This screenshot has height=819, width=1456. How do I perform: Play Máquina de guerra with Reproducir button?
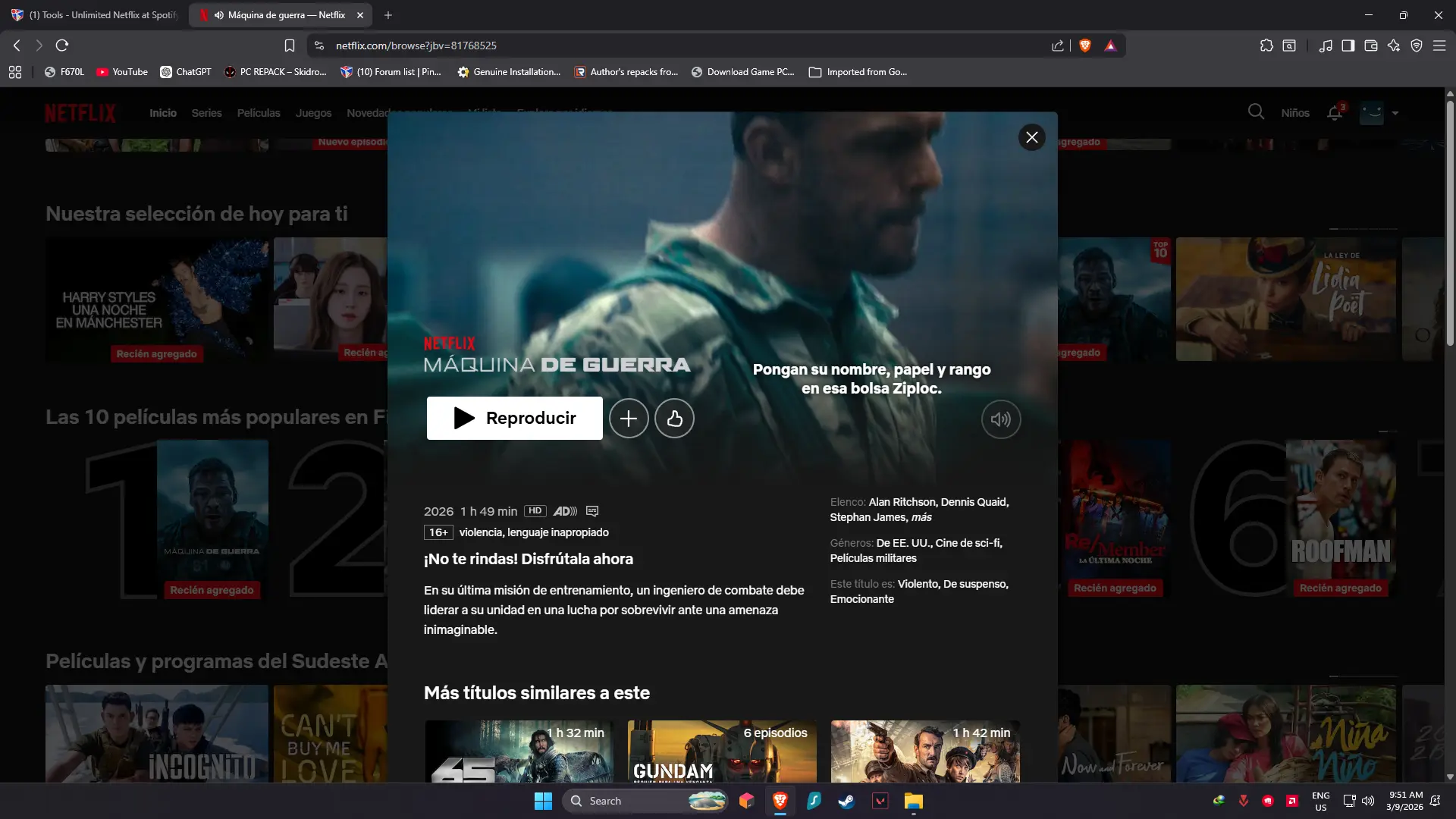point(514,418)
